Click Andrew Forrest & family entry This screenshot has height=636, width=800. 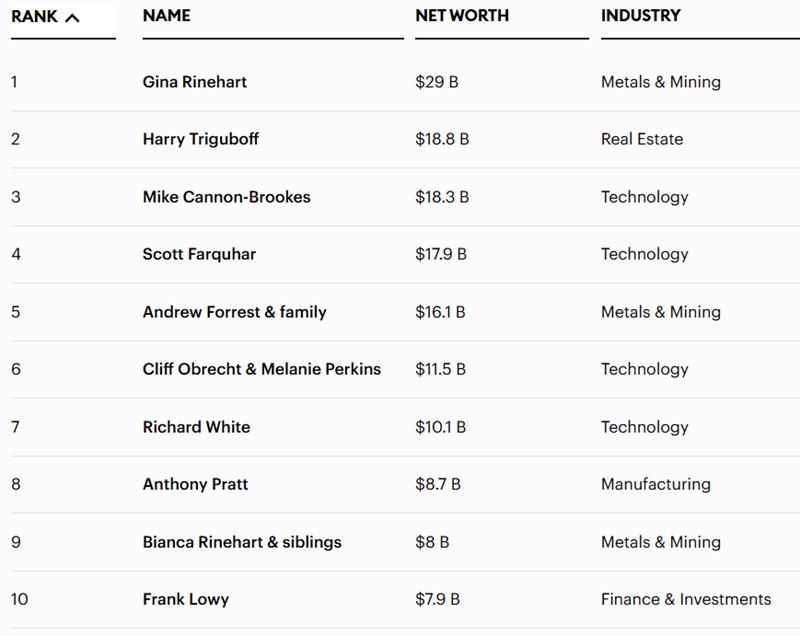pos(235,312)
